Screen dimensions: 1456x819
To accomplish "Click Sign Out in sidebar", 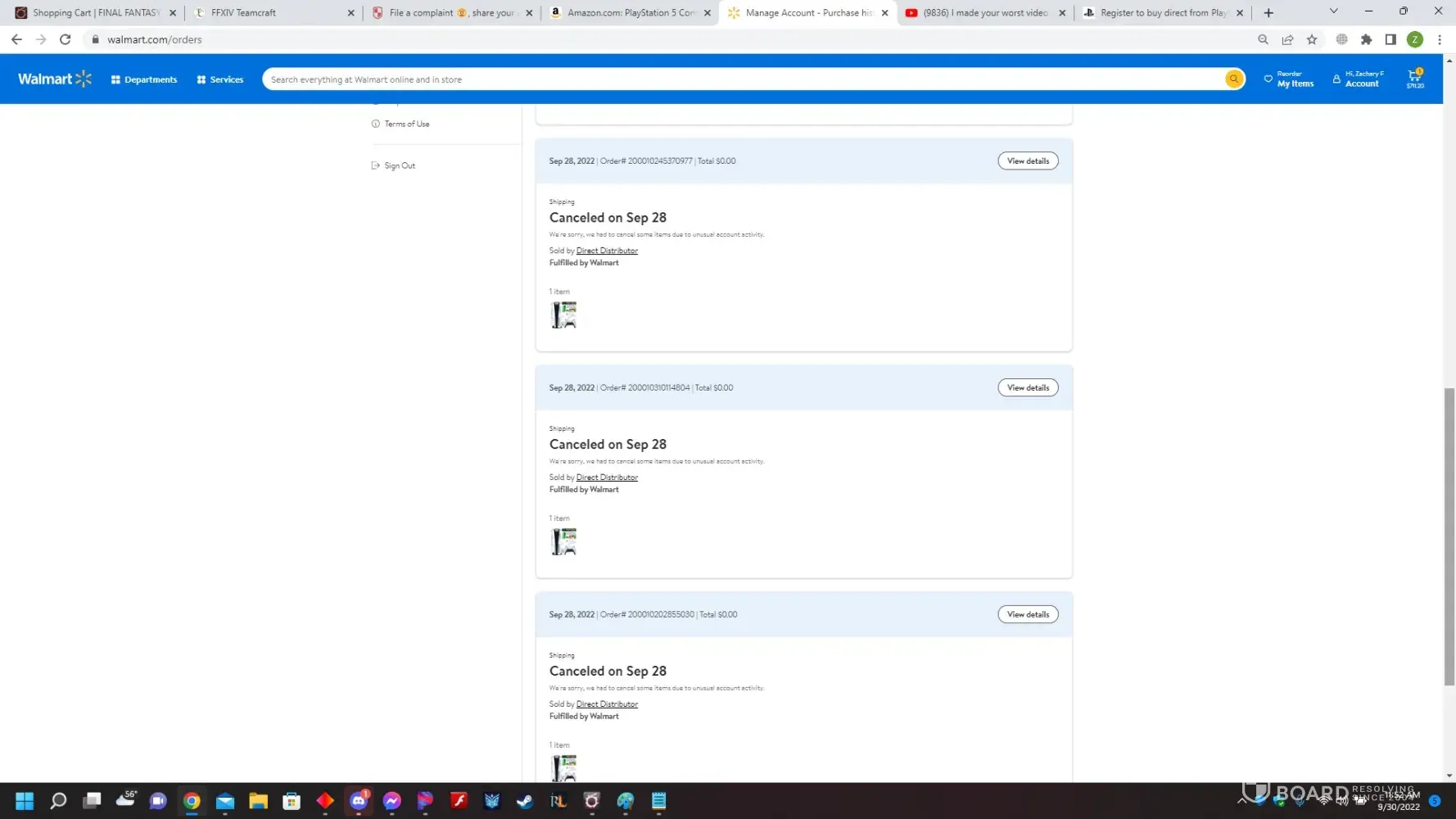I will tap(400, 166).
